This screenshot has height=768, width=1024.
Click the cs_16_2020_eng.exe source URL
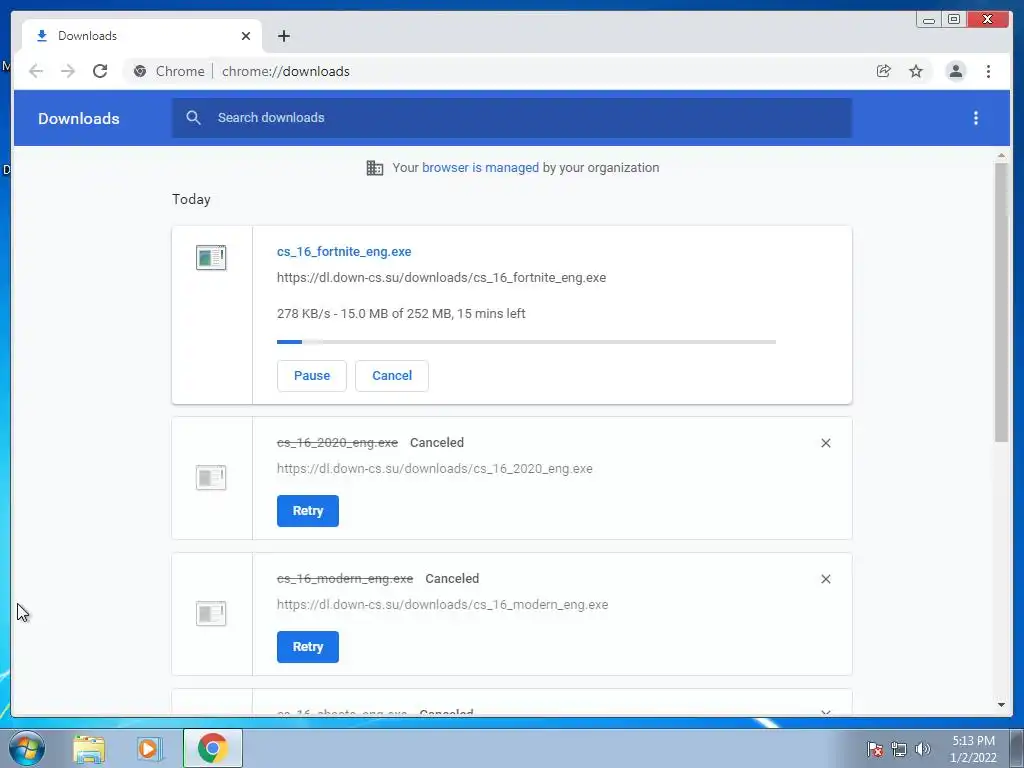435,469
